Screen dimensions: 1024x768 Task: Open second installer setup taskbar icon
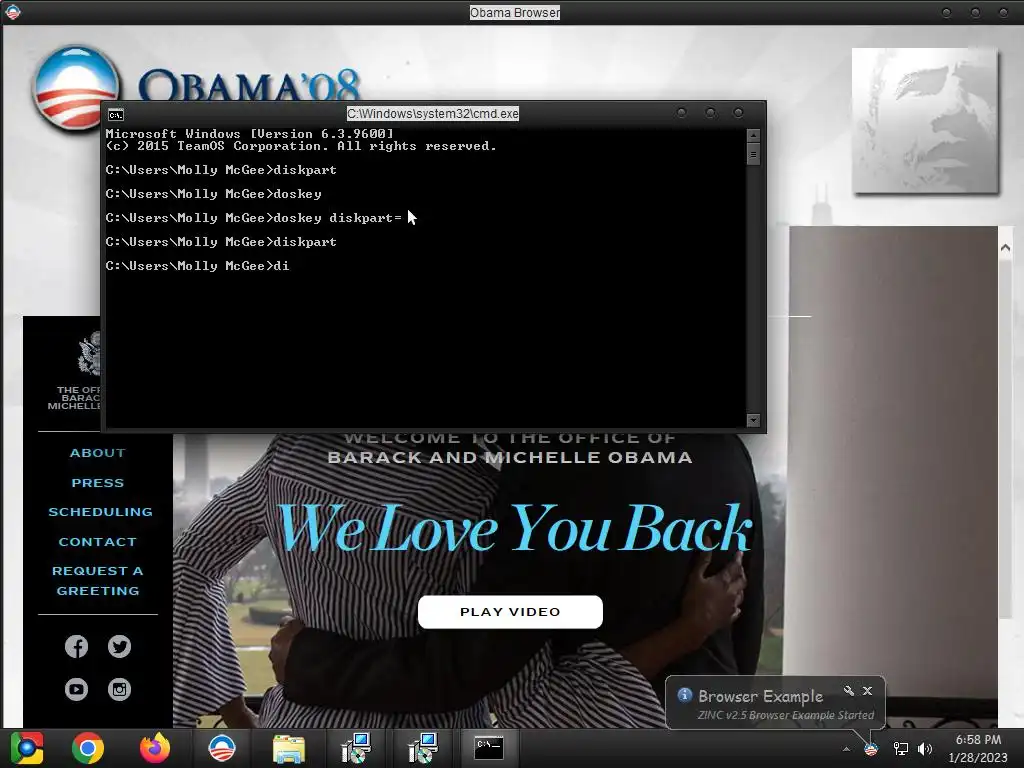click(423, 748)
